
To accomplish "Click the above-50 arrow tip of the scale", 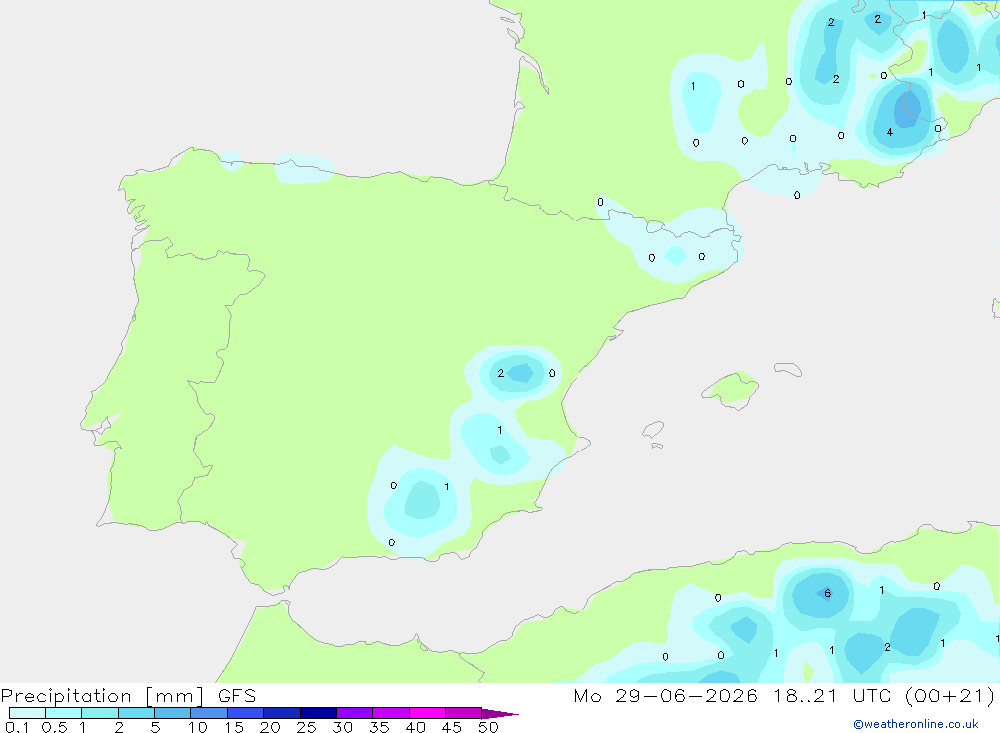I will point(501,713).
